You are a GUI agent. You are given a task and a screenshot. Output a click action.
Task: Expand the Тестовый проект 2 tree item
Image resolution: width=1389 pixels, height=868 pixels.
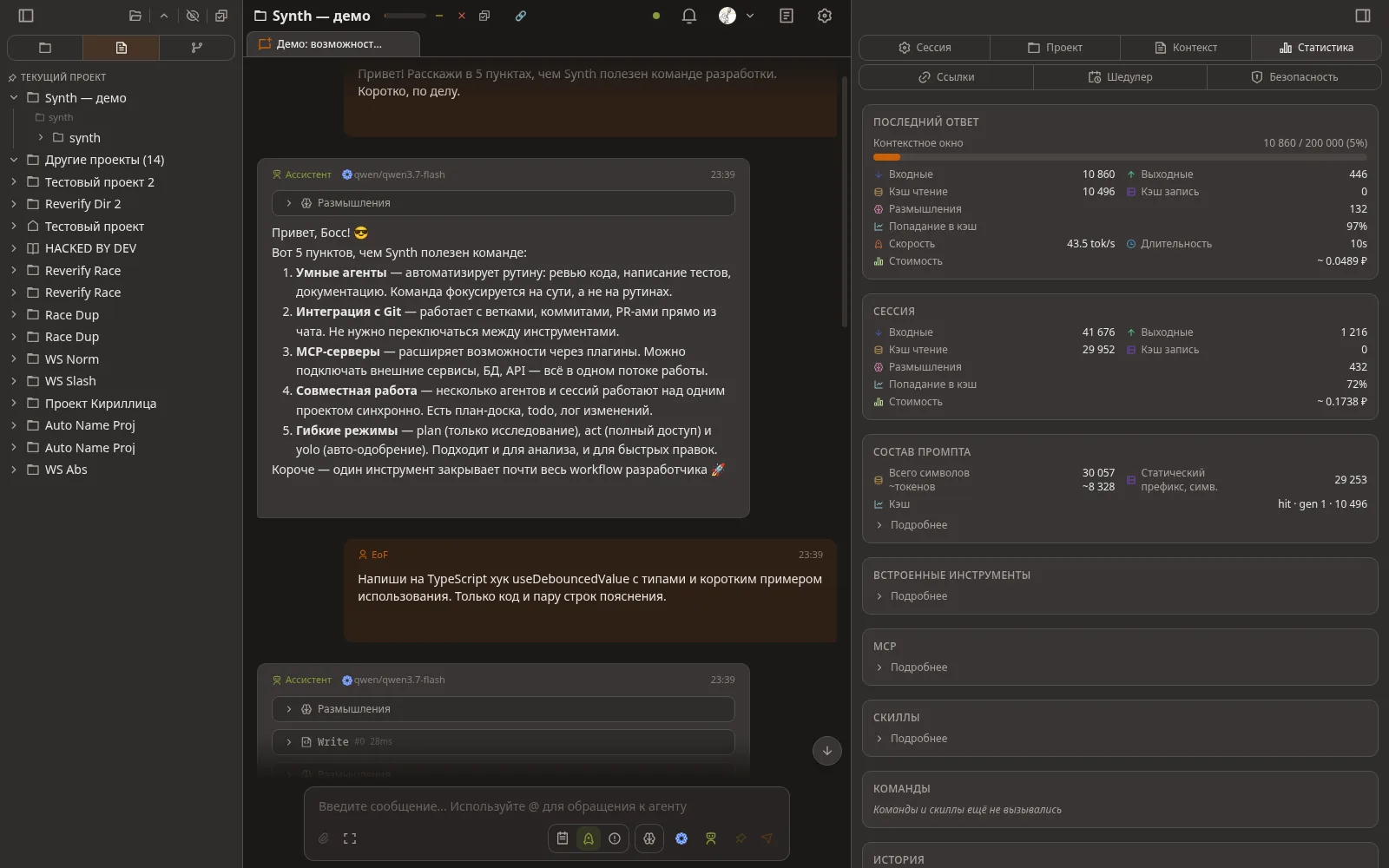pyautogui.click(x=14, y=182)
